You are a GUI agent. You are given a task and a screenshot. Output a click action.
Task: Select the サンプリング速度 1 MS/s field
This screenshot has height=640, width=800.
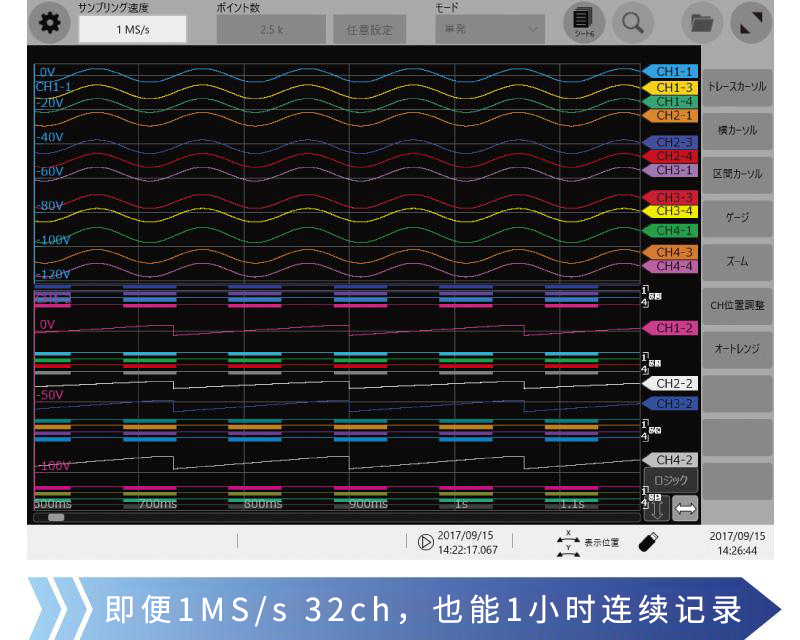click(132, 29)
